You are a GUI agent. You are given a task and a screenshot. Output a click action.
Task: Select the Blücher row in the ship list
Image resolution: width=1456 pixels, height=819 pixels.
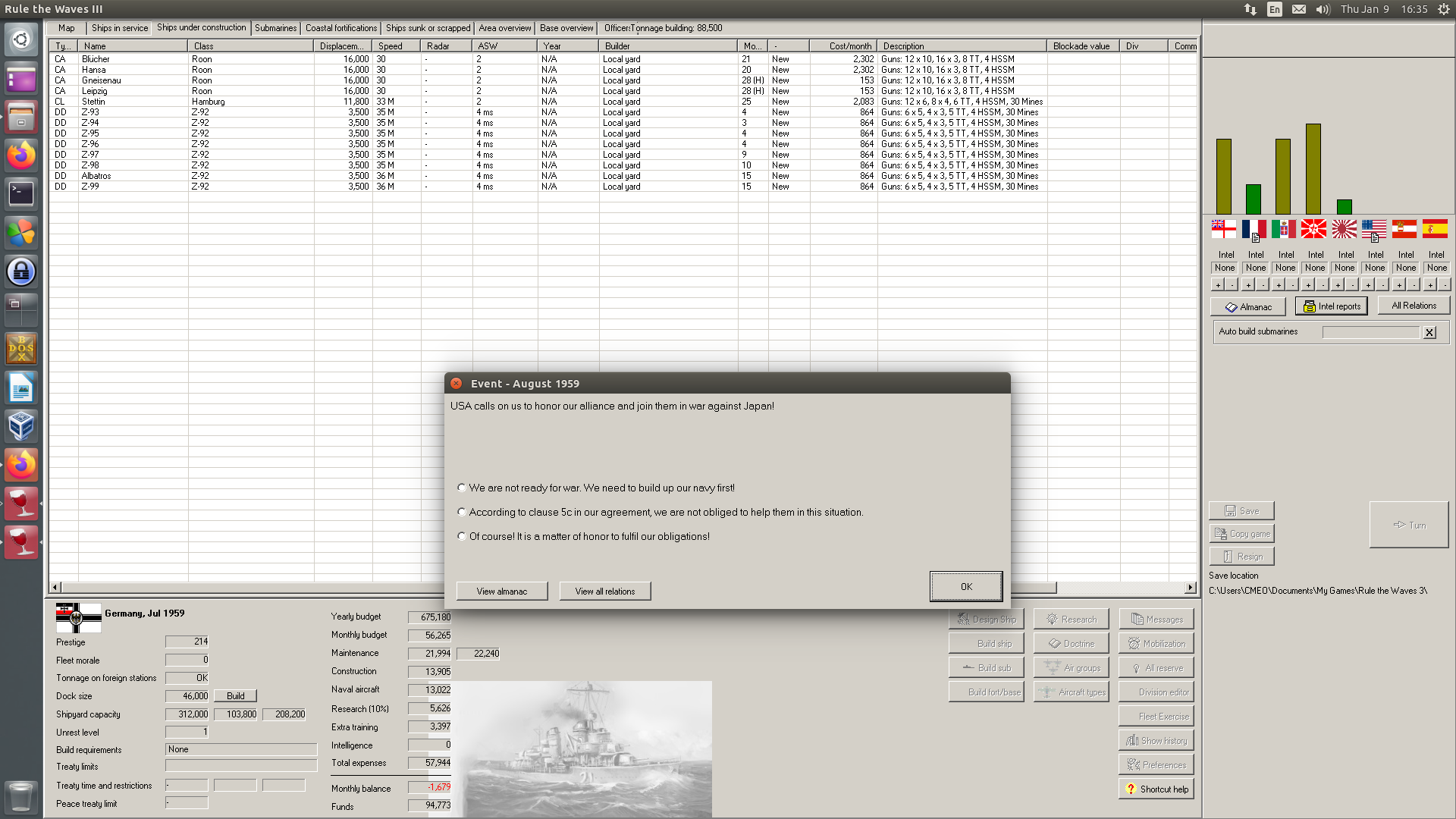tap(623, 59)
